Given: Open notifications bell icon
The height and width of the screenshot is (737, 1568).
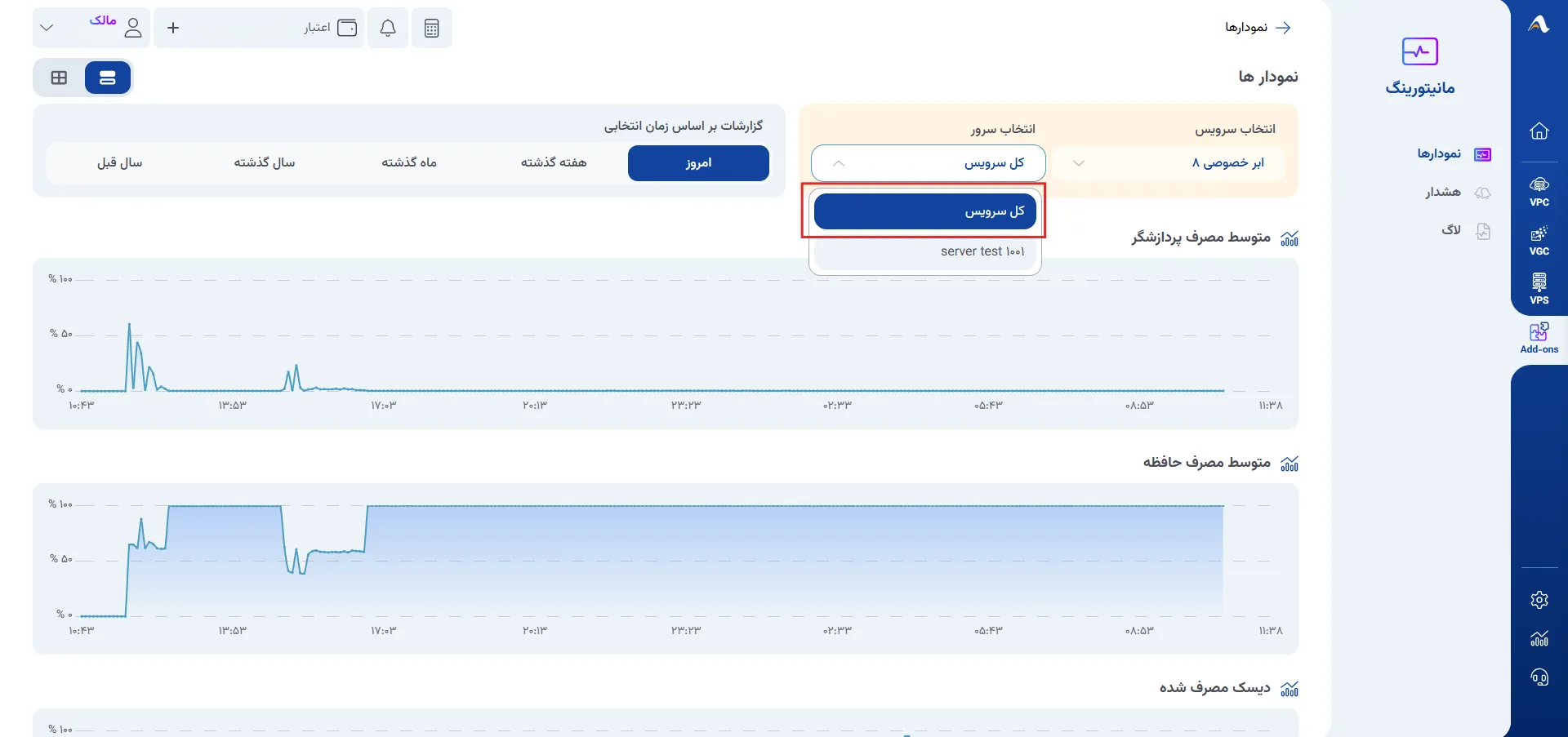Looking at the screenshot, I should pyautogui.click(x=388, y=28).
